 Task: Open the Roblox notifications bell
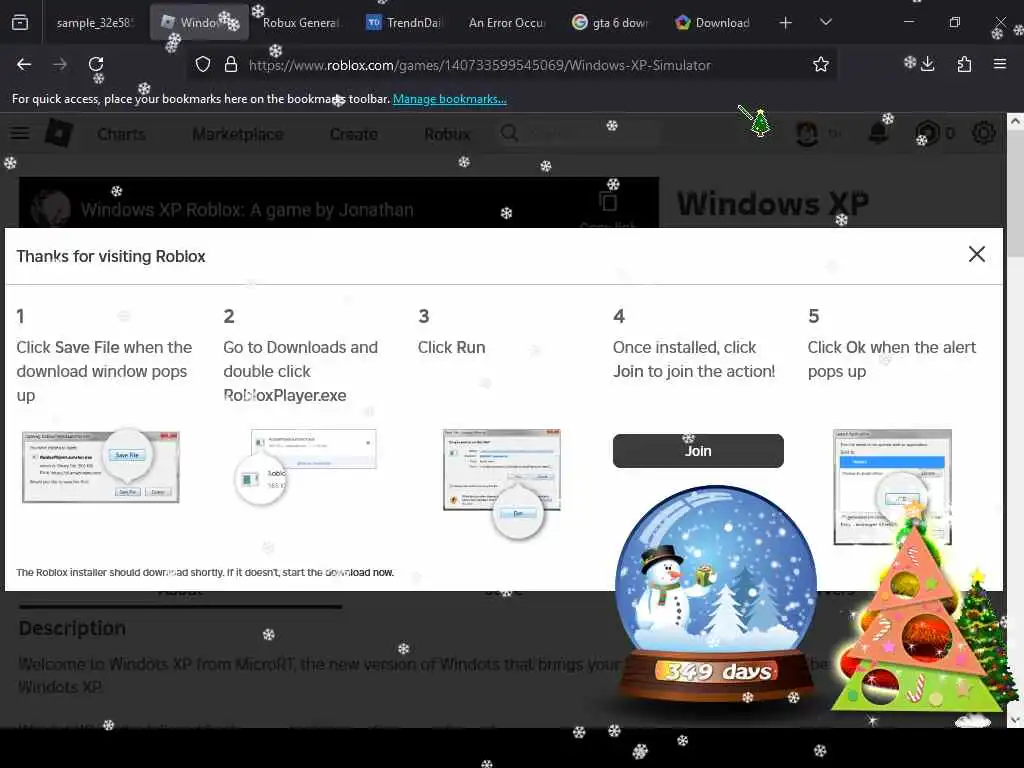click(x=878, y=133)
